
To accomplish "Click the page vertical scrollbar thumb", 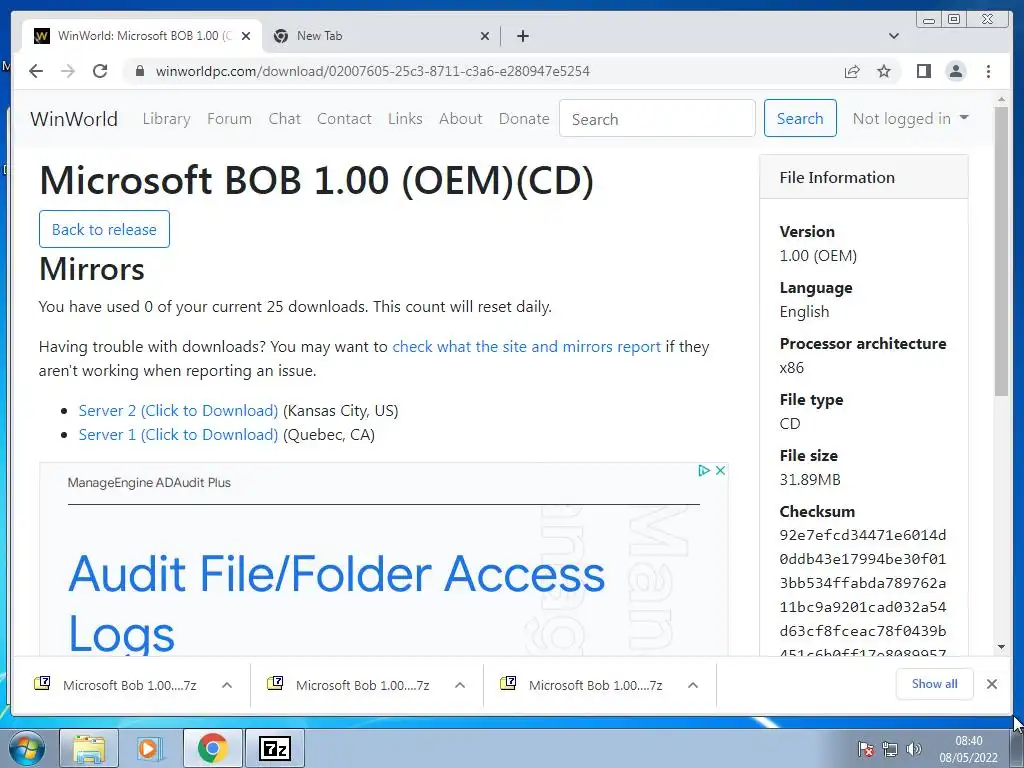I will (x=1001, y=251).
